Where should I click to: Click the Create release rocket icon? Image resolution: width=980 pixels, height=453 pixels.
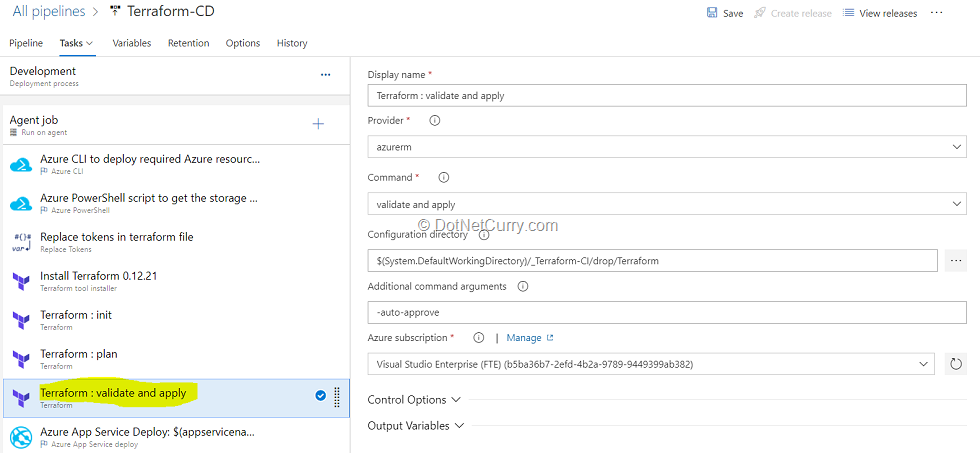tap(759, 12)
